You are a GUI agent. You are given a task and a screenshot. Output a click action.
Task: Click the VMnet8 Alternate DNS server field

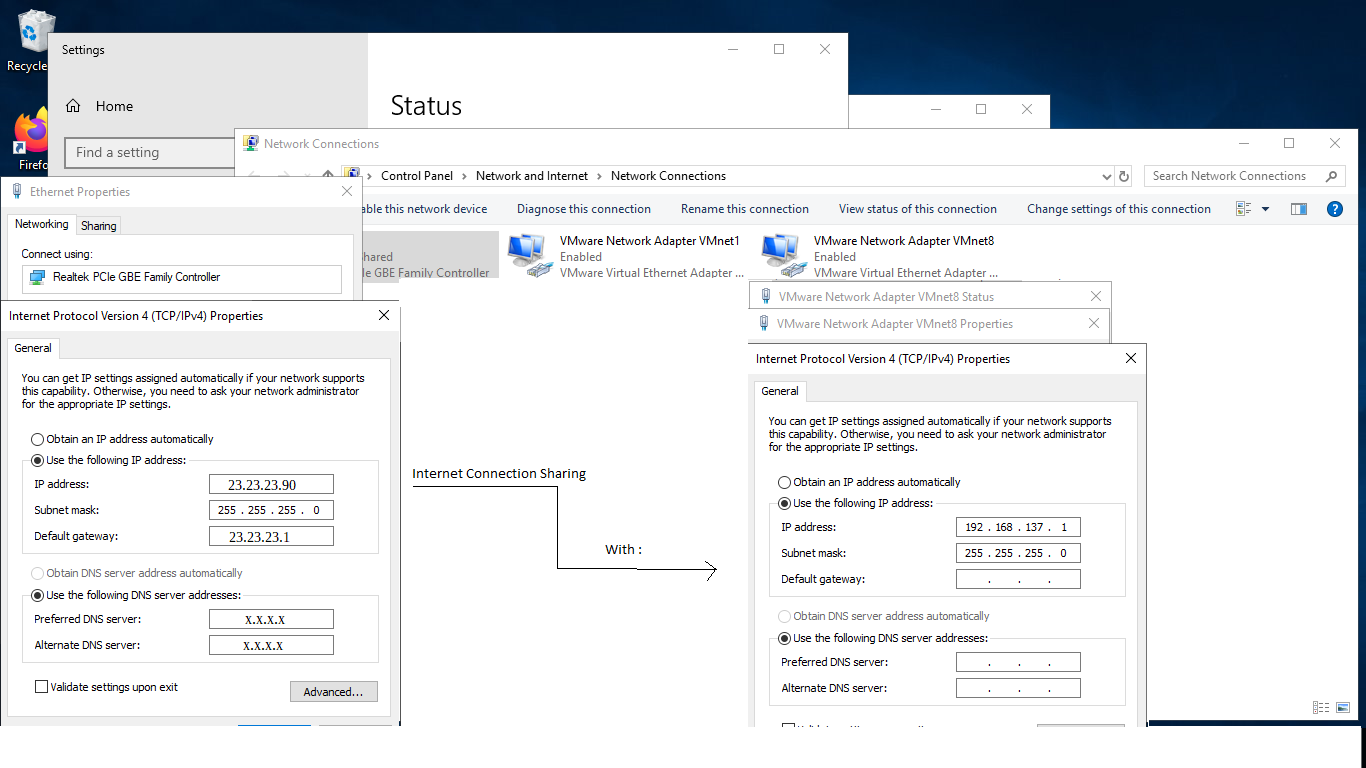[1018, 688]
